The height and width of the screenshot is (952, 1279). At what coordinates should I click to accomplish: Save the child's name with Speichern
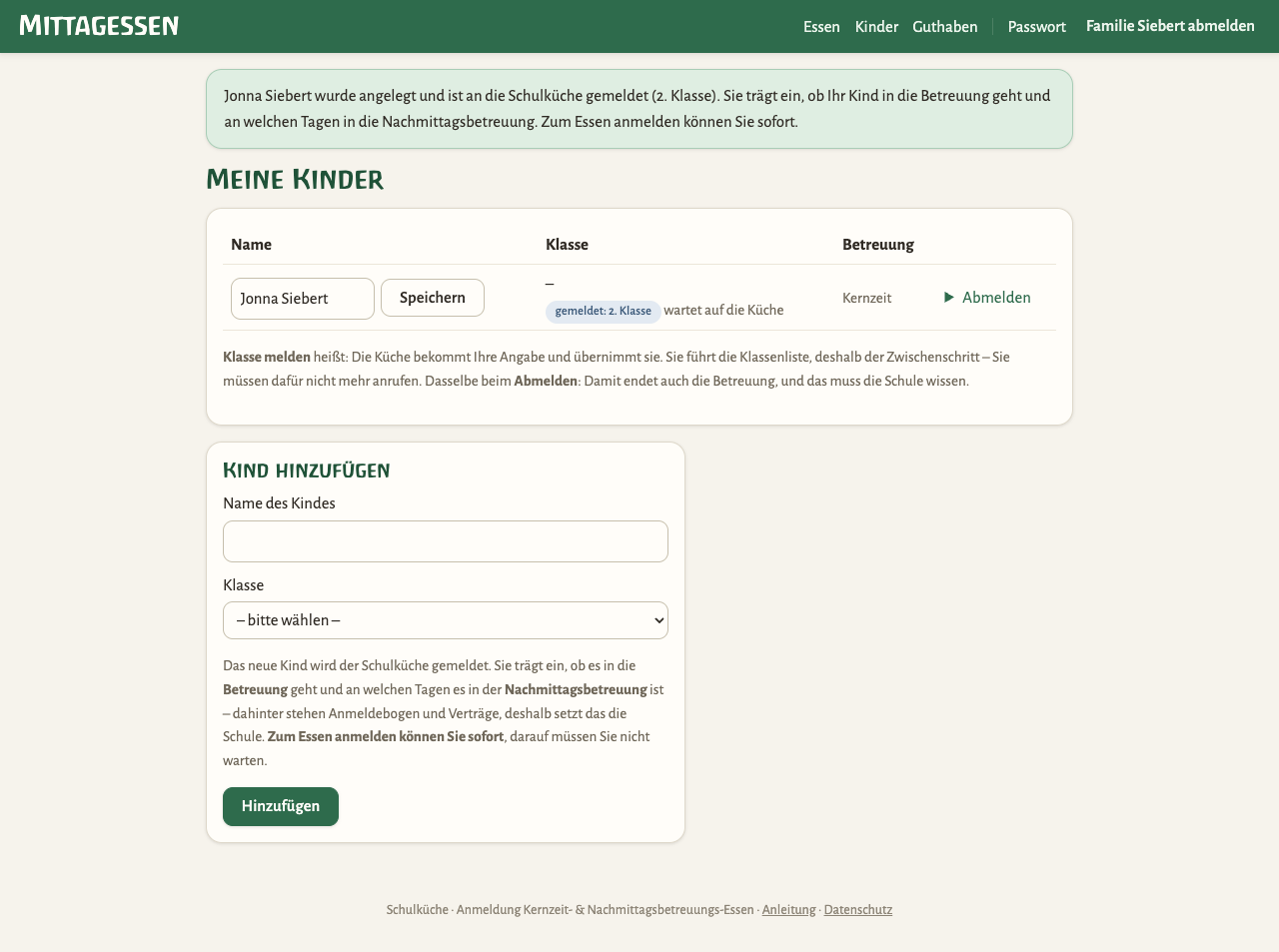(x=433, y=298)
